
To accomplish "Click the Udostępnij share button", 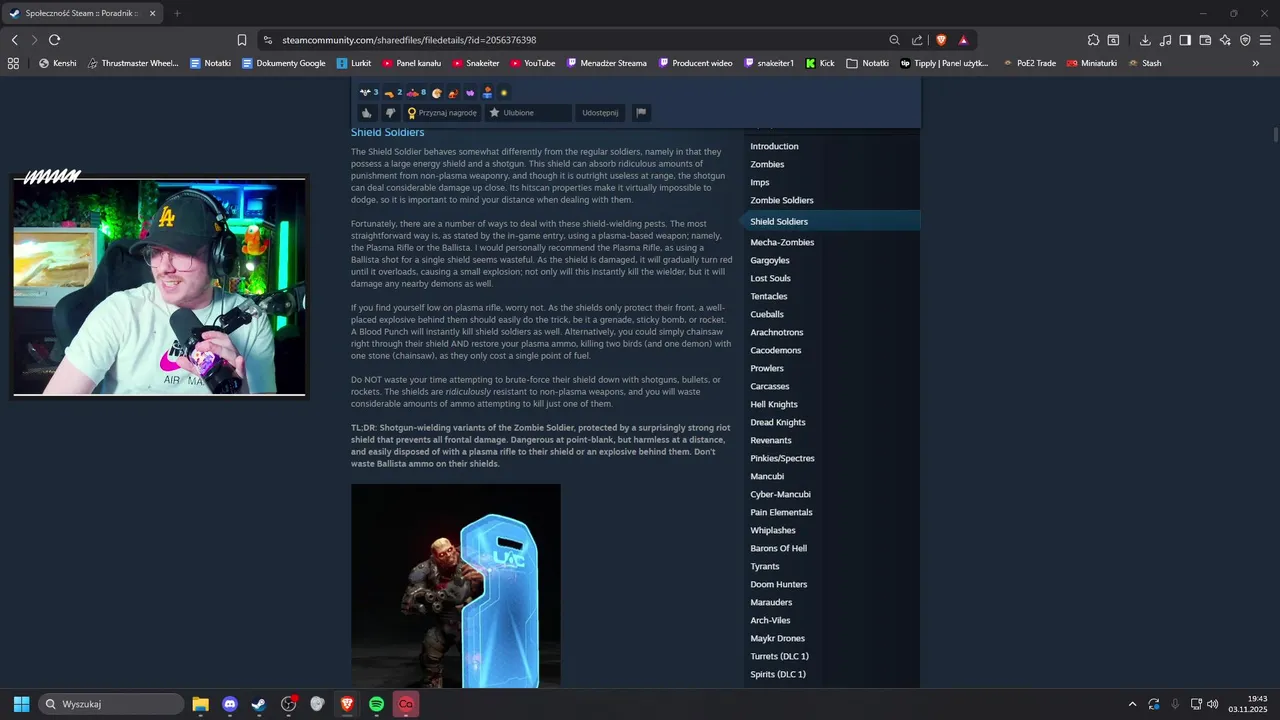I will [x=601, y=113].
